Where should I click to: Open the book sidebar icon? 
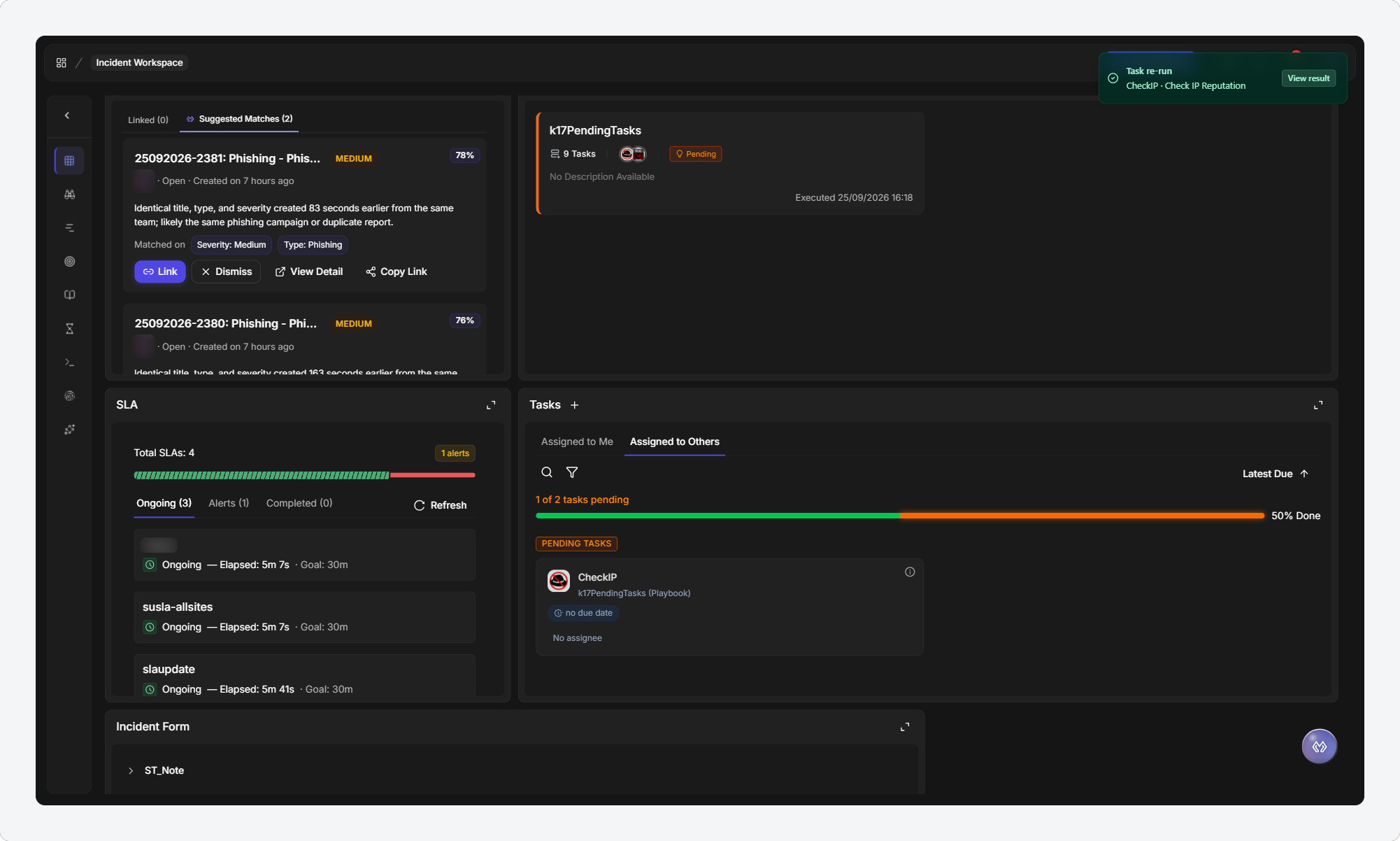tap(69, 295)
